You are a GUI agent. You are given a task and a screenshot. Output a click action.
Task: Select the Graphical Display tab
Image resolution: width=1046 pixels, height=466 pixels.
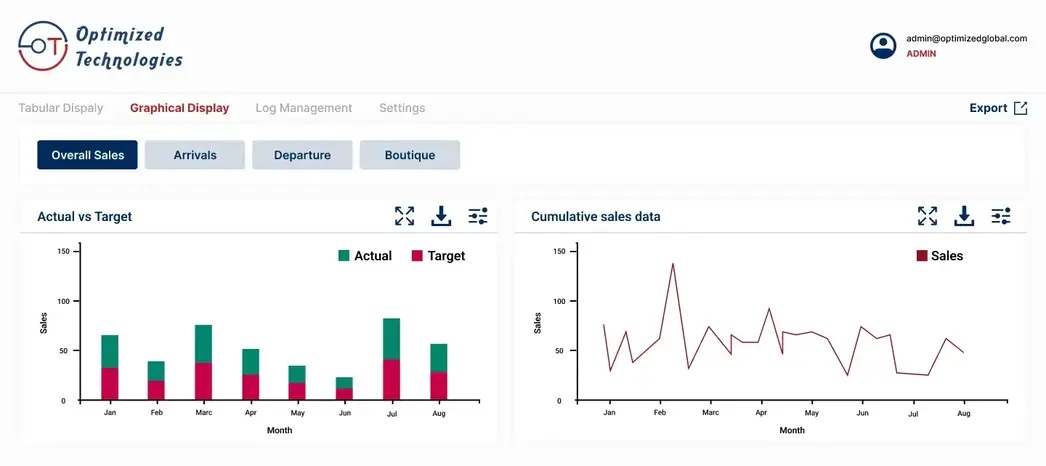coord(179,108)
